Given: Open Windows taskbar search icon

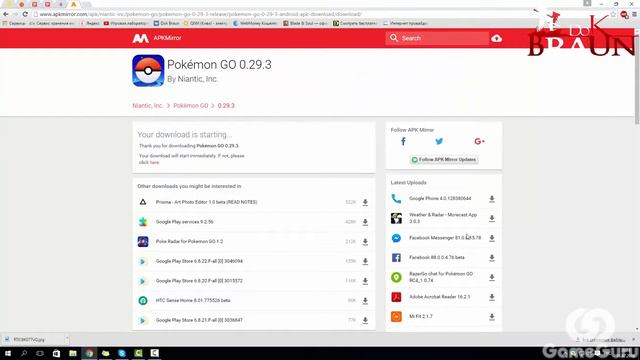Looking at the screenshot, I should (24, 353).
